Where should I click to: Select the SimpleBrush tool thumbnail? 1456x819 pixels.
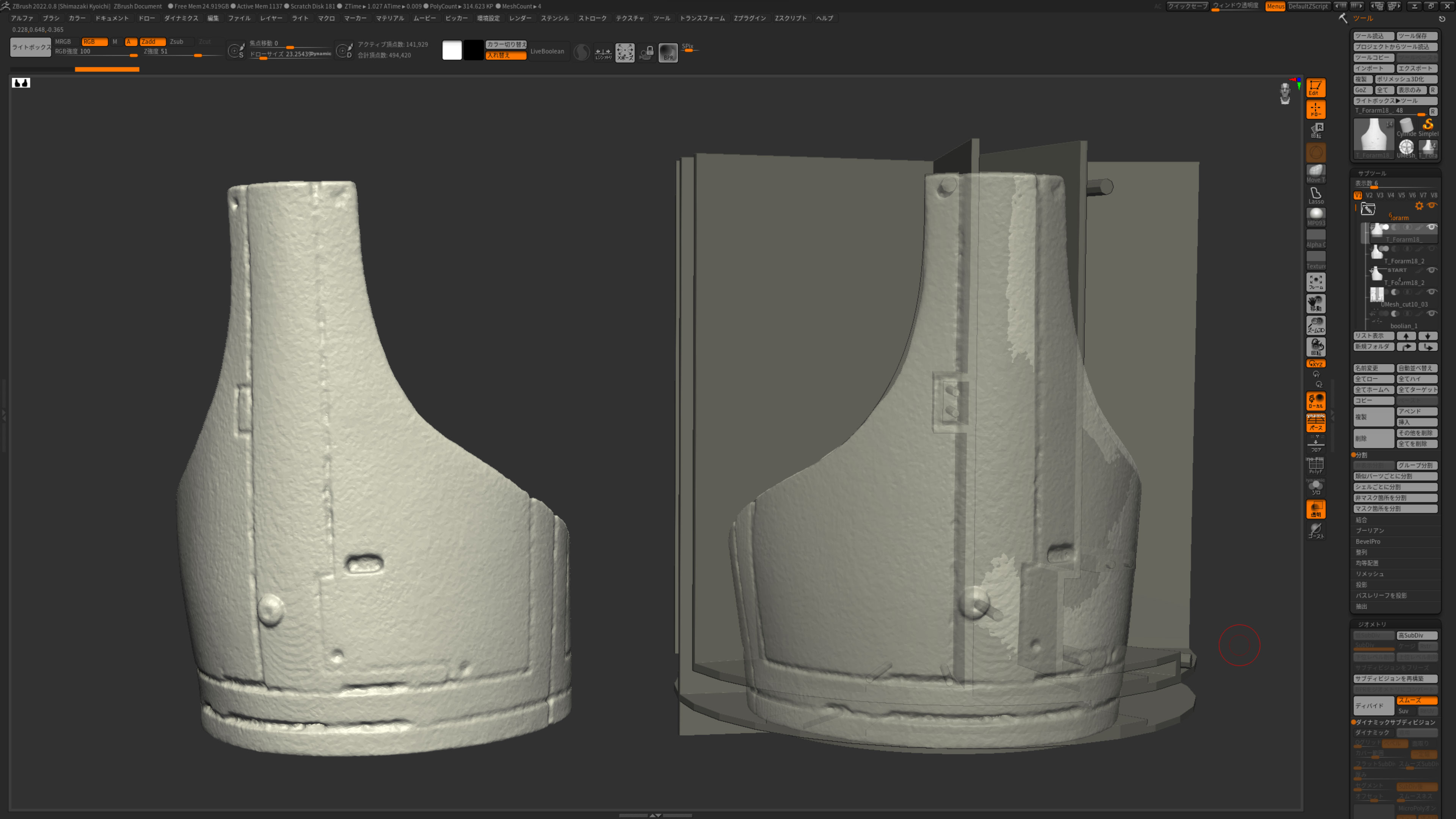click(x=1428, y=127)
